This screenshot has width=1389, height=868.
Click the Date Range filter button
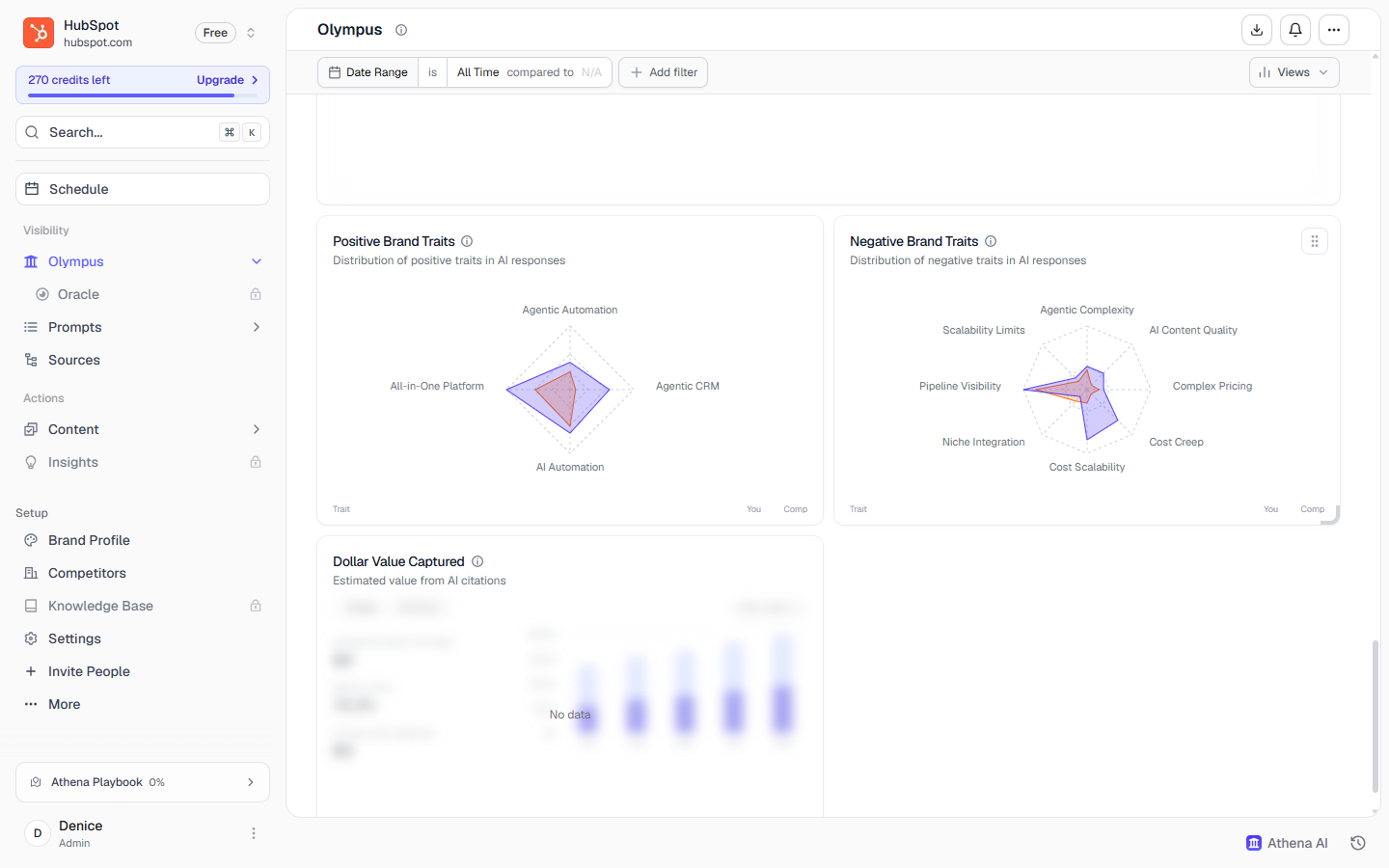point(368,72)
